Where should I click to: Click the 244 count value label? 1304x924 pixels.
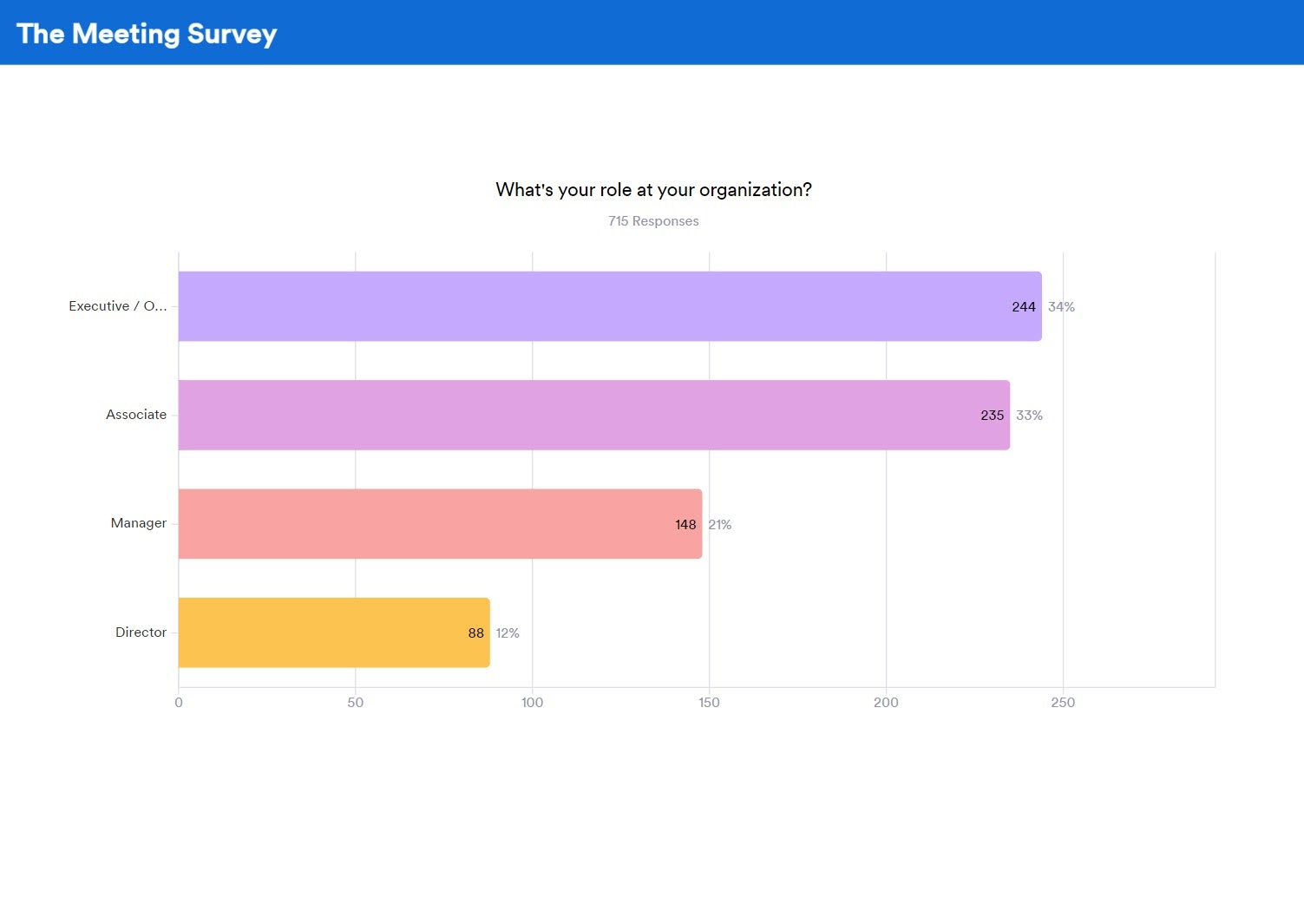(x=1024, y=307)
